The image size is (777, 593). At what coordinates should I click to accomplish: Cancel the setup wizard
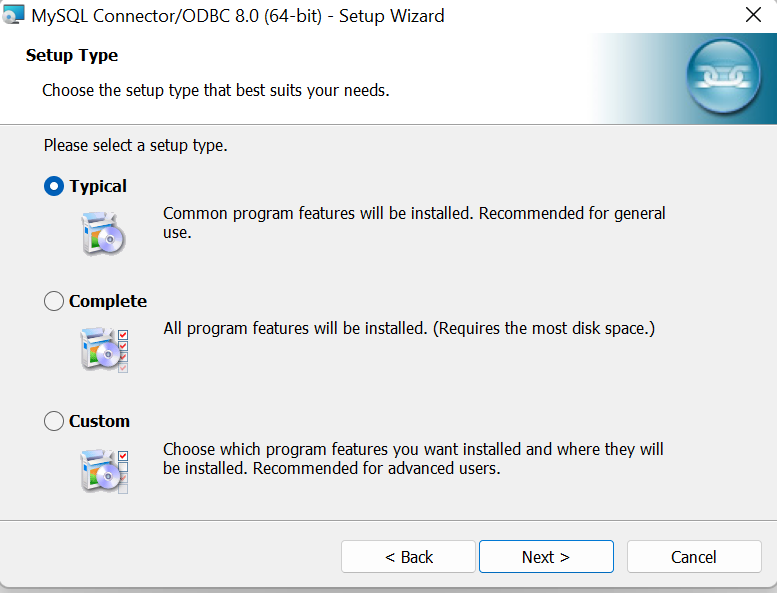tap(693, 557)
